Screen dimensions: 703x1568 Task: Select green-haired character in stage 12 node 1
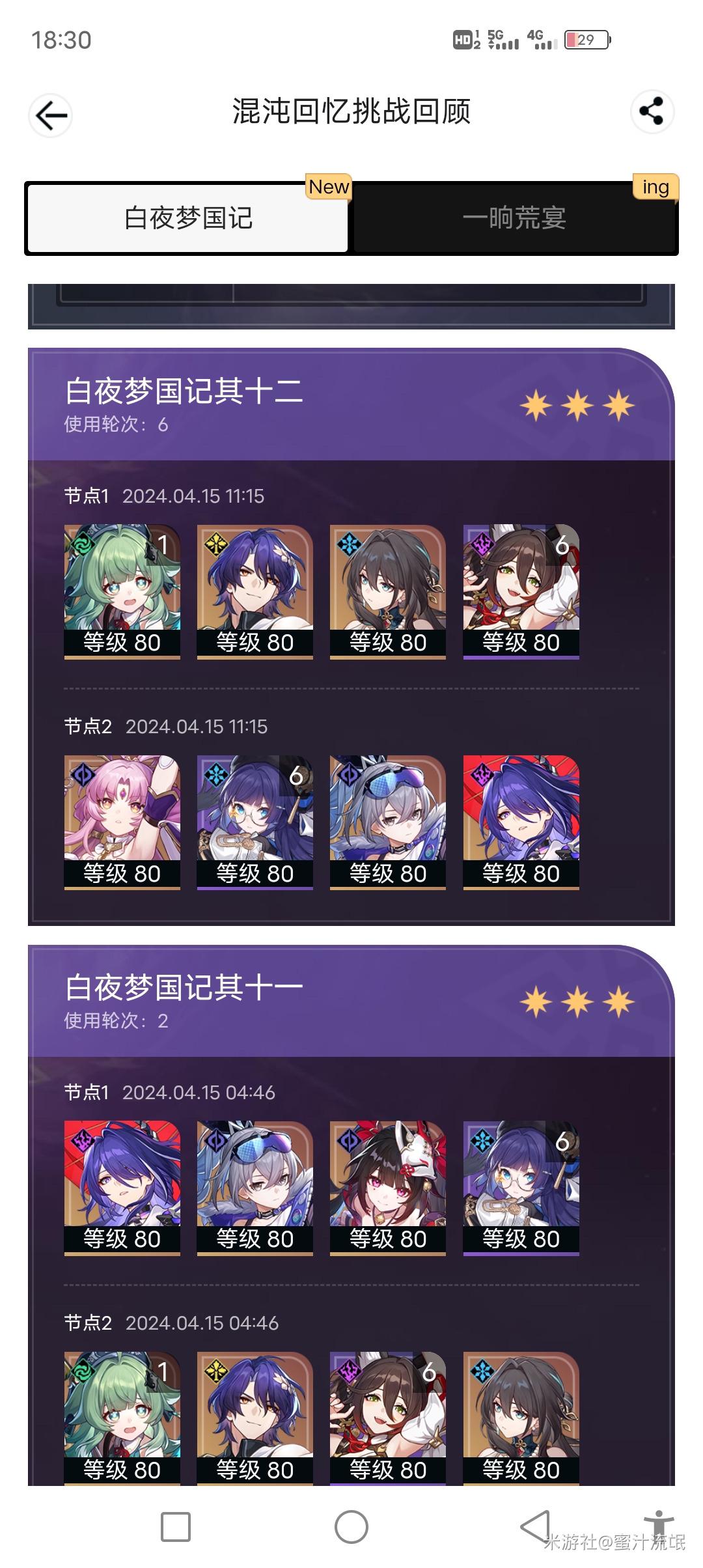pos(122,592)
